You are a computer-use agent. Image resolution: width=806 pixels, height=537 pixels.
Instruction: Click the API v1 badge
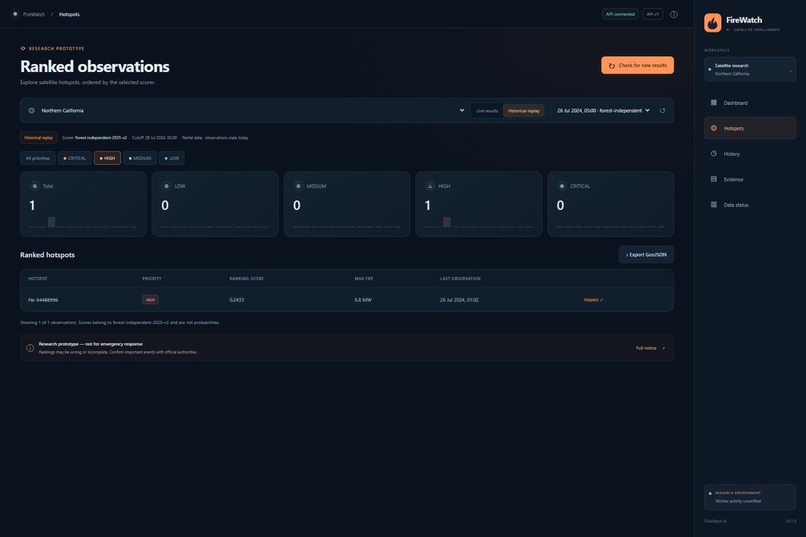[x=653, y=14]
